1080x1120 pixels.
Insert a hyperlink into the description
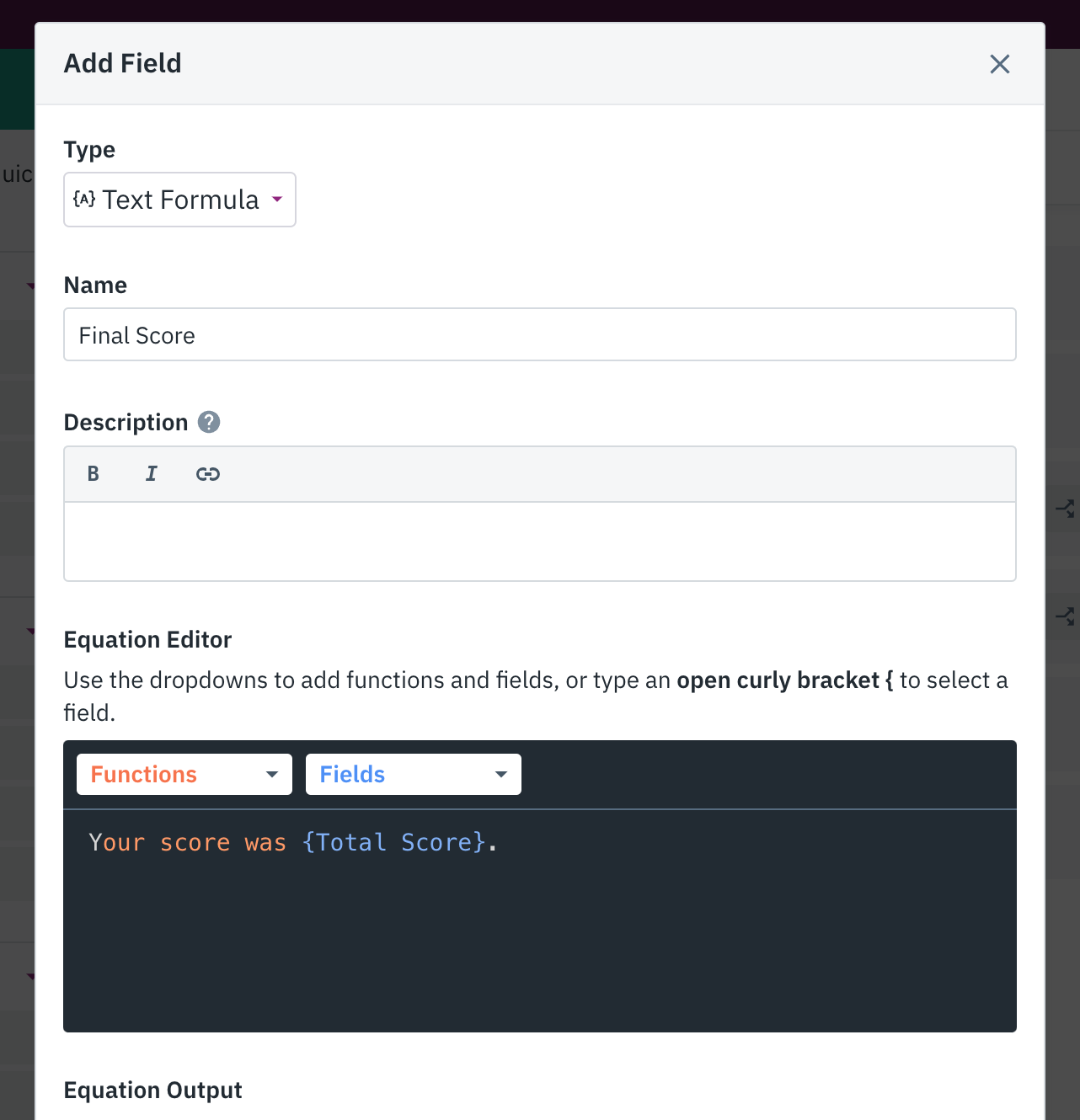click(207, 473)
